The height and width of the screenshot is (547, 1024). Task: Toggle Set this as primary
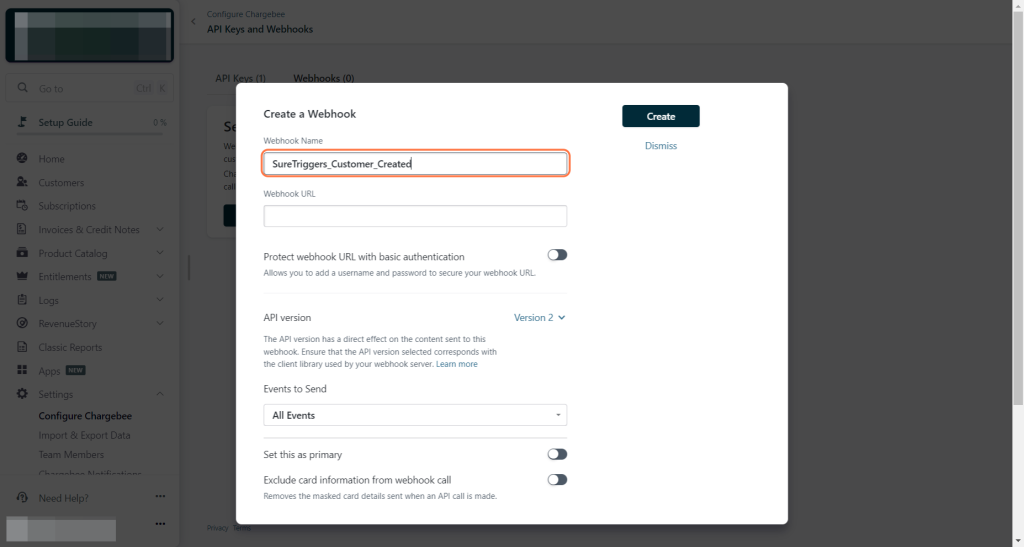[x=557, y=454]
